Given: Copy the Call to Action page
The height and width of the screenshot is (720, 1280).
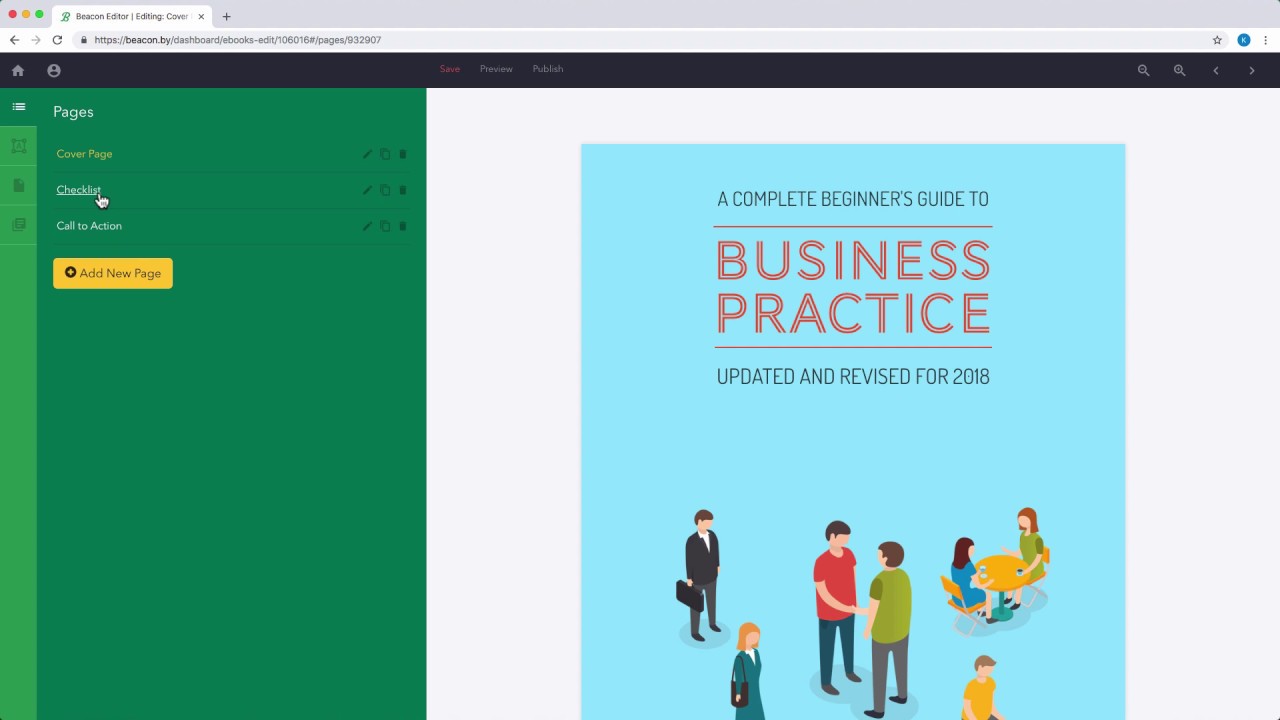Looking at the screenshot, I should click(385, 226).
